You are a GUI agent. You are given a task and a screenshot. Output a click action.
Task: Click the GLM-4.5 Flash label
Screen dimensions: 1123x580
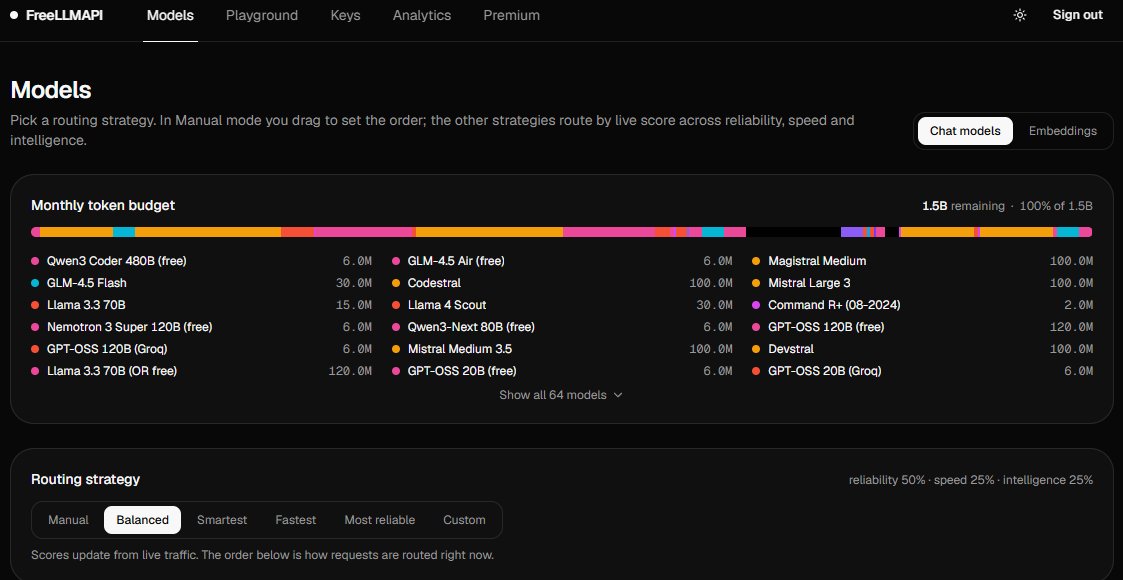[x=87, y=283]
